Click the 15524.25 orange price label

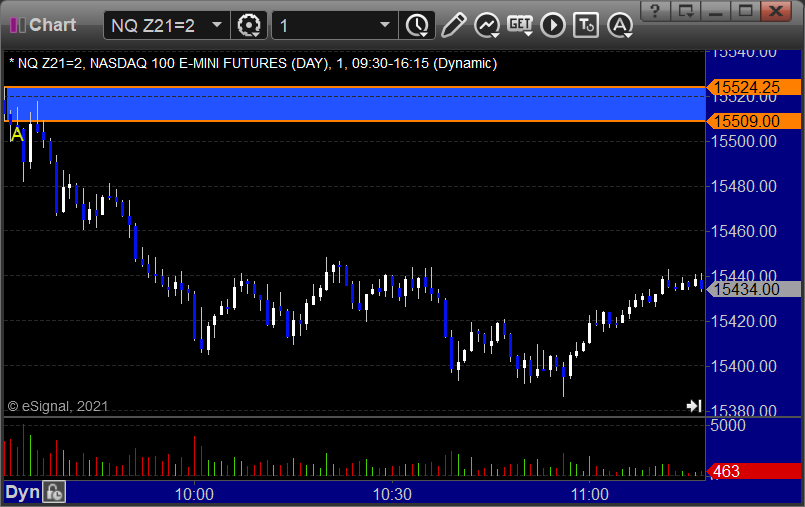753,87
